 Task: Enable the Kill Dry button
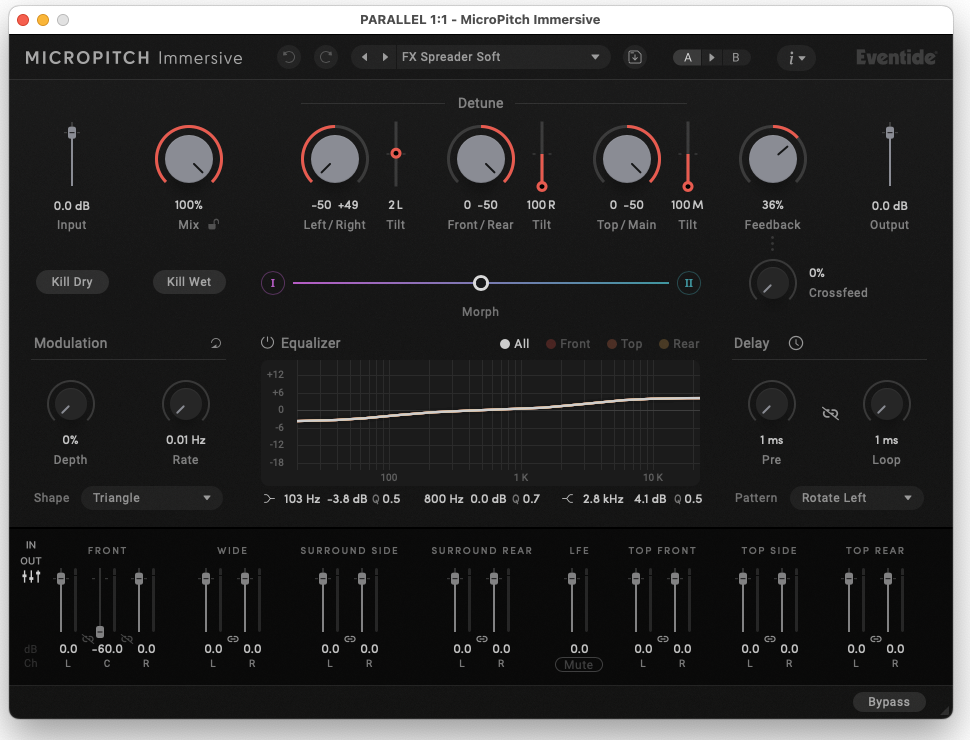tap(72, 282)
